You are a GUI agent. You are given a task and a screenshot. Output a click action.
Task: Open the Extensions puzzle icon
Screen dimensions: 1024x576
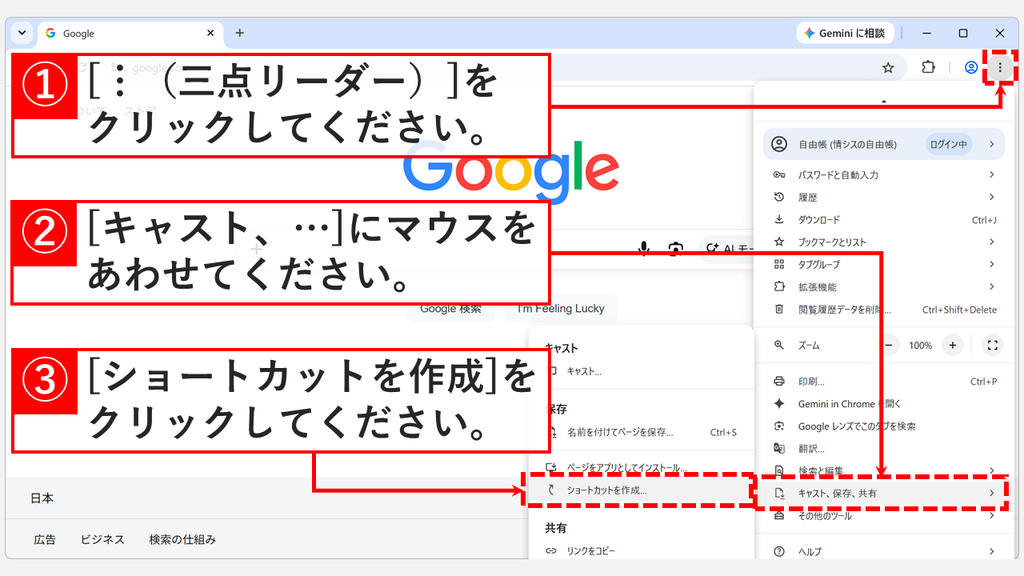[x=928, y=67]
